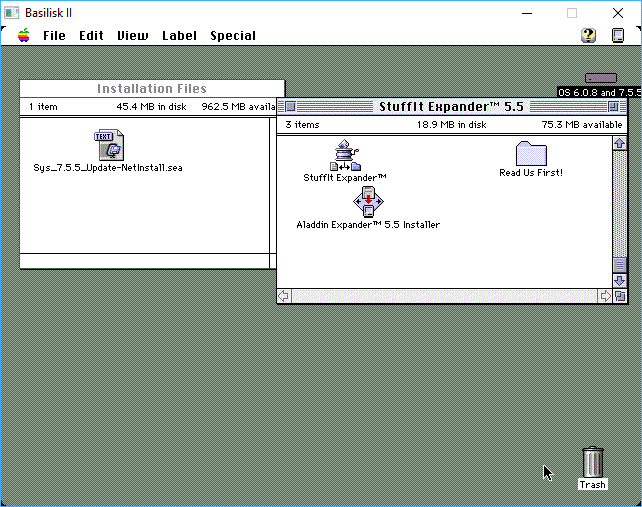The height and width of the screenshot is (507, 642).
Task: Click the scroll right arrow in StuffIt window
Action: pos(605,296)
